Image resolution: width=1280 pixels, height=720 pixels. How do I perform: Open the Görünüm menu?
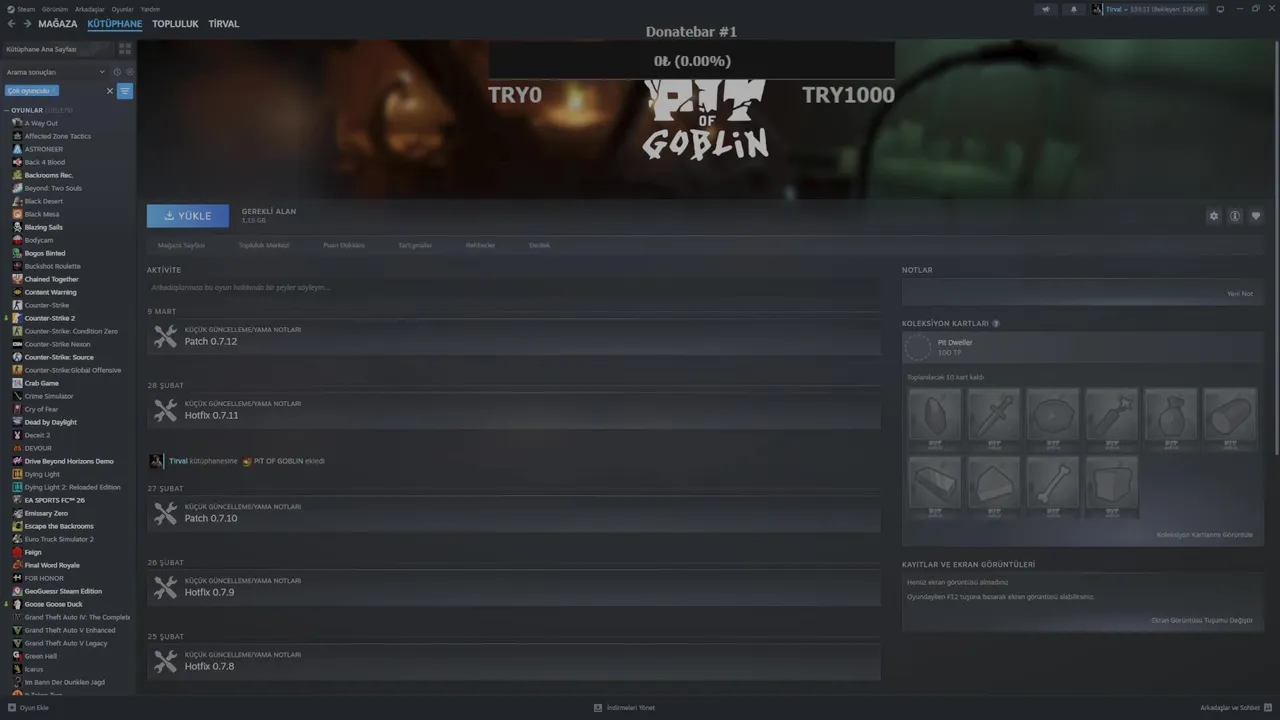coord(55,9)
